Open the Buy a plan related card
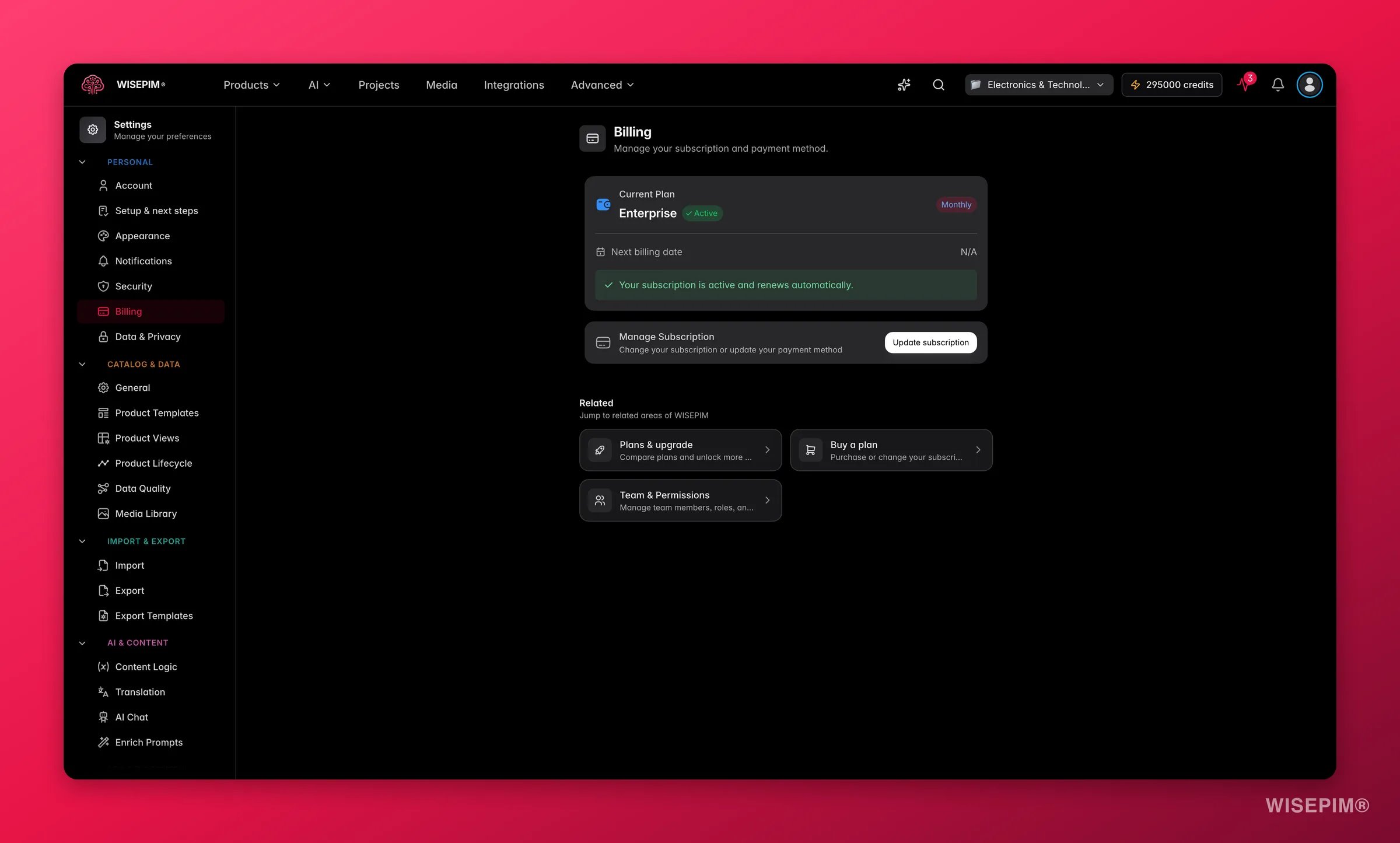Image resolution: width=1400 pixels, height=843 pixels. 891,450
